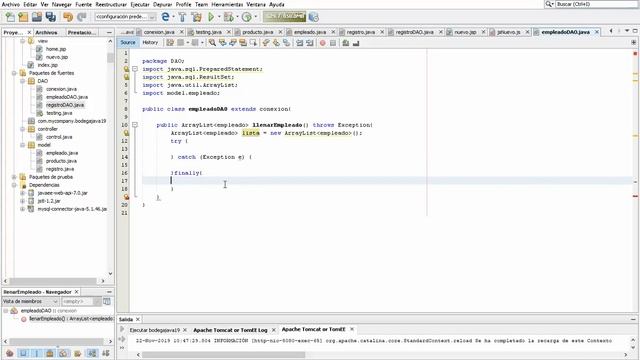Click the rerun arrow in Output panel
Viewport: 640px width, 360px height.
click(122, 329)
